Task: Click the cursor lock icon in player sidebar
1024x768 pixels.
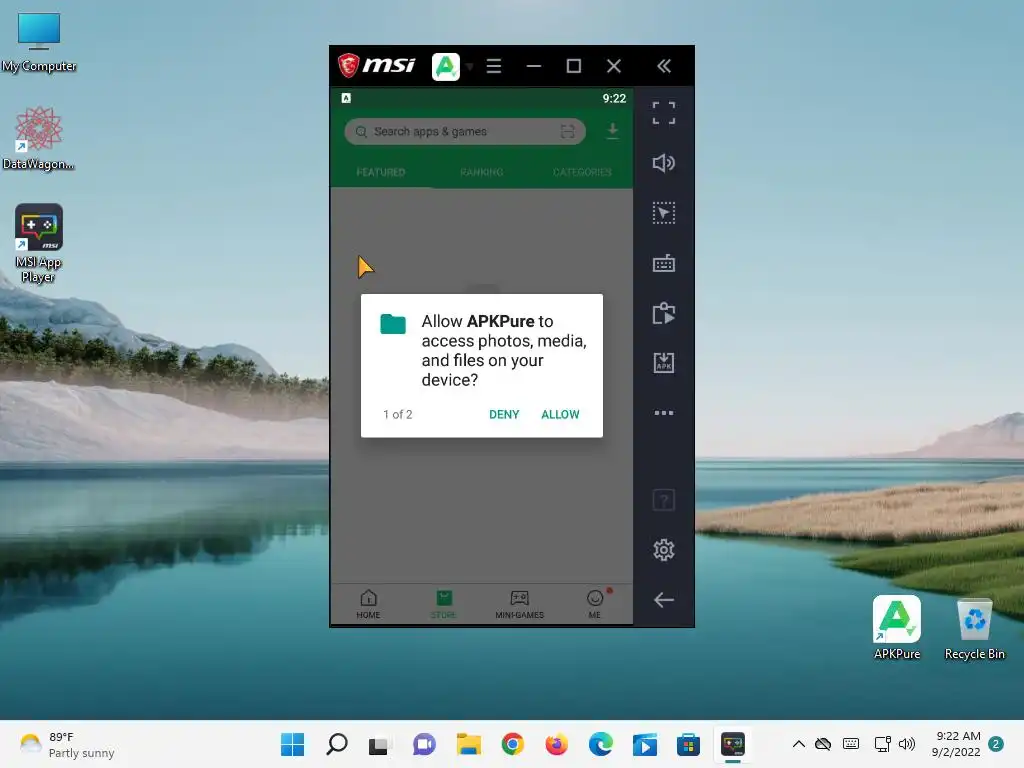Action: [x=664, y=213]
